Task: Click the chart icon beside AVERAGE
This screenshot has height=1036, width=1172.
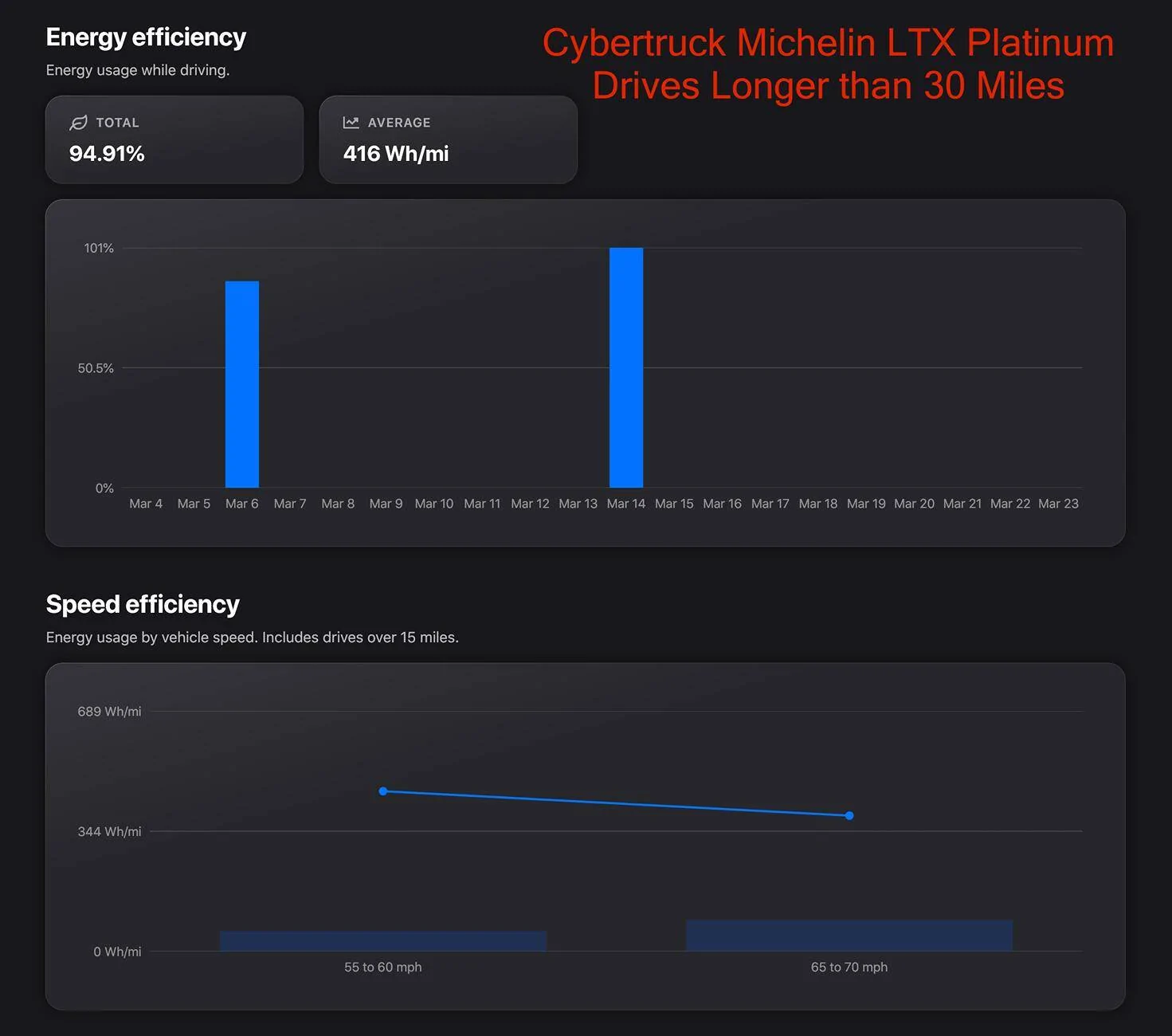Action: tap(351, 123)
